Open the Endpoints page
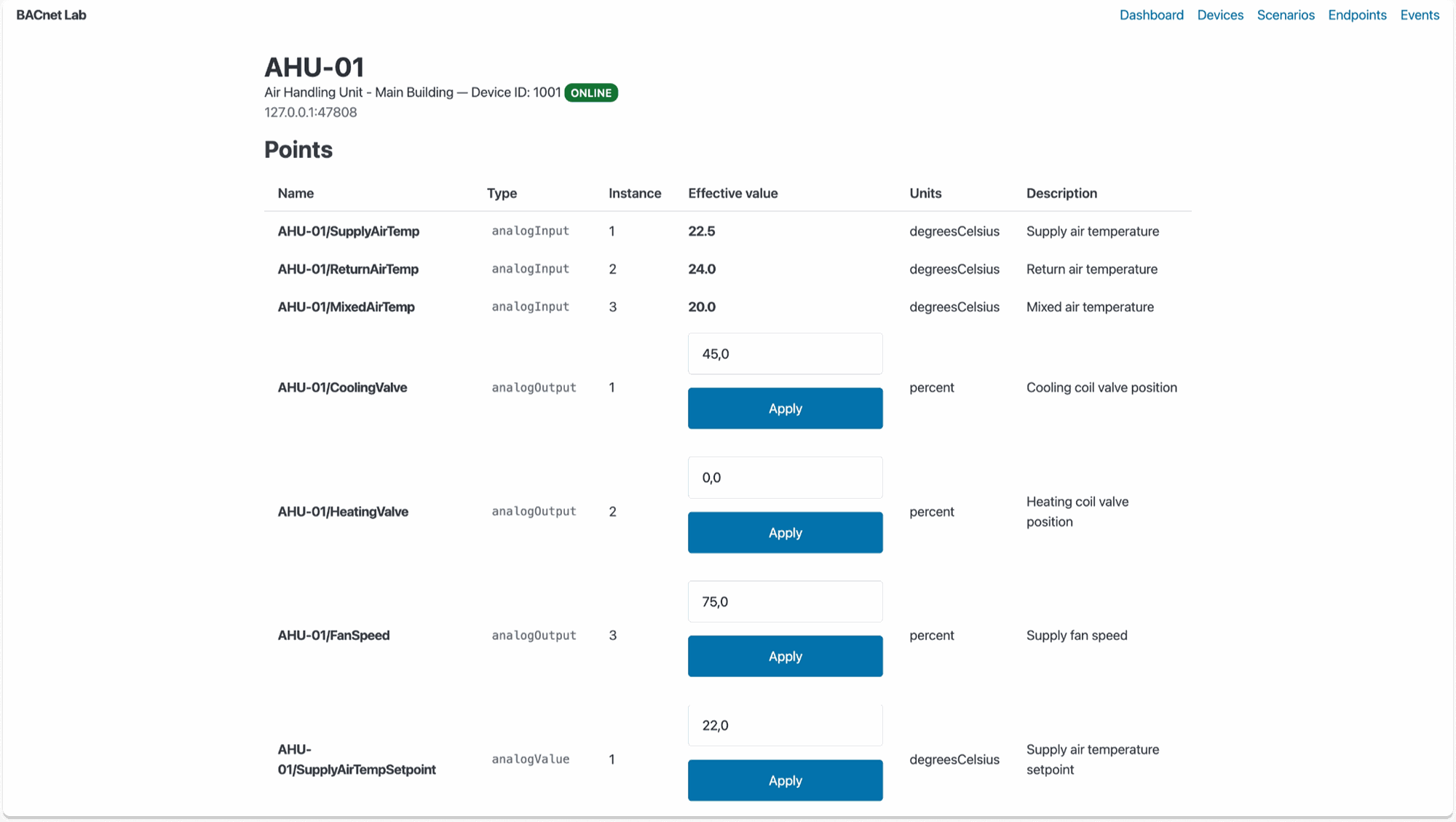The image size is (1456, 822). (1357, 15)
